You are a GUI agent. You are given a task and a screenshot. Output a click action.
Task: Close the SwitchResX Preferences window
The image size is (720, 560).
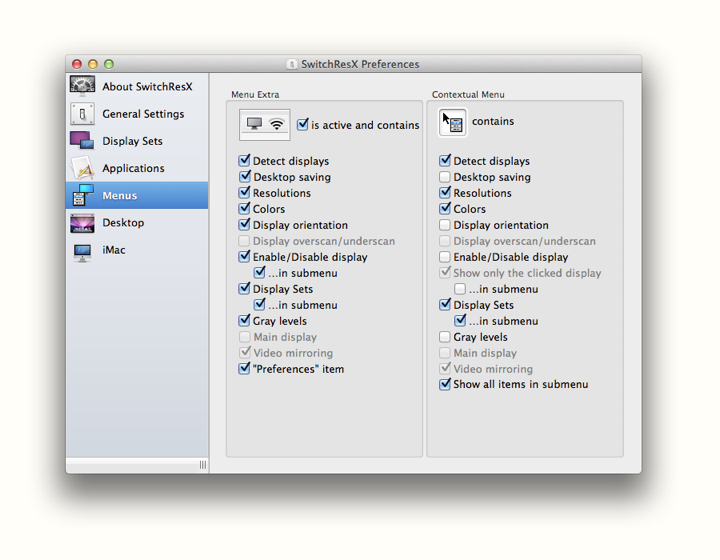[x=77, y=64]
